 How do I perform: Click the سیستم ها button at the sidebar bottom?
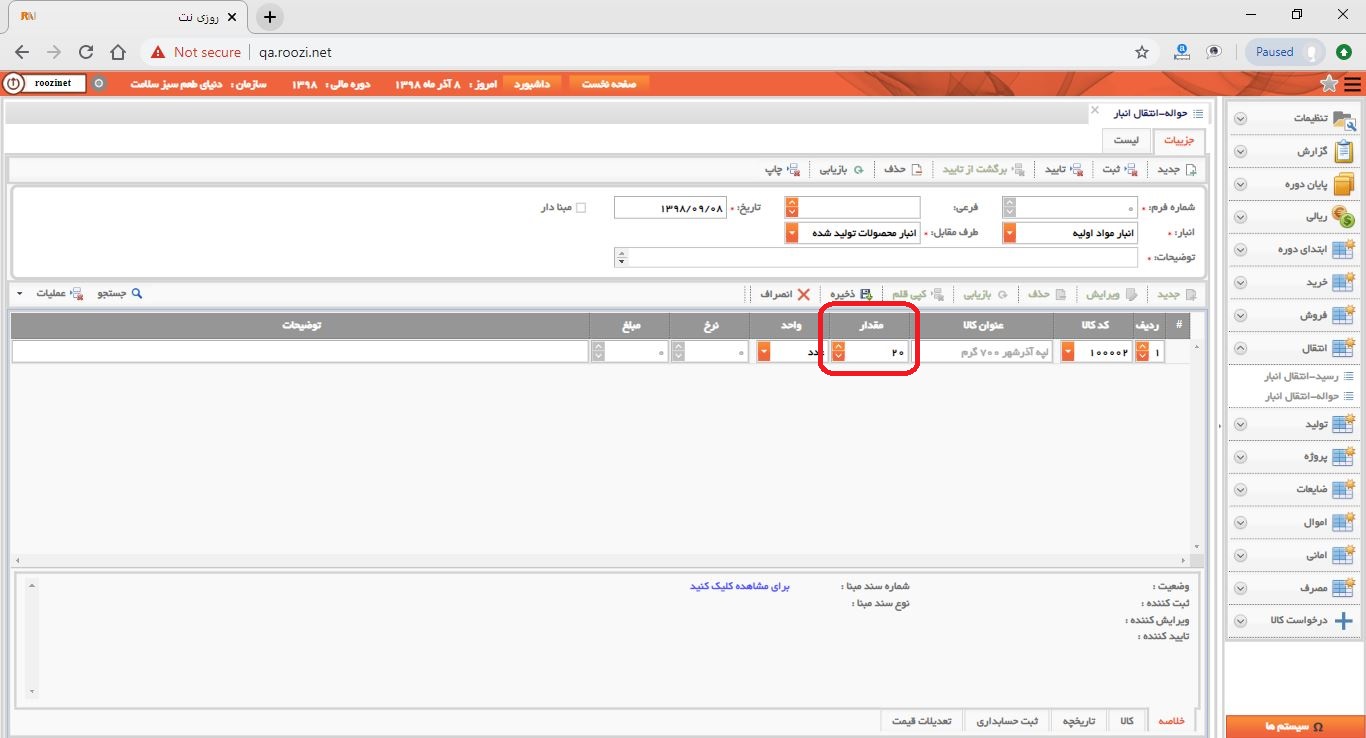pos(1294,726)
